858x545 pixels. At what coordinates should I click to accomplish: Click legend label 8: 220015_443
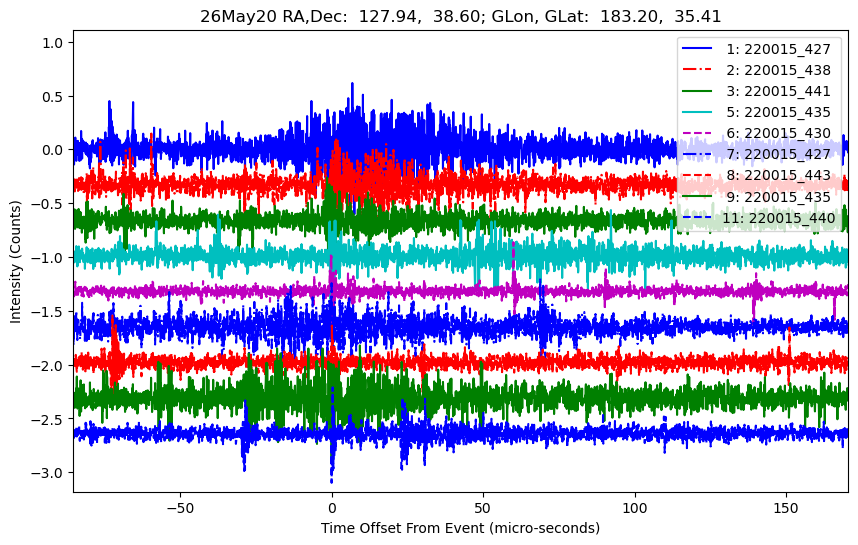[x=778, y=176]
